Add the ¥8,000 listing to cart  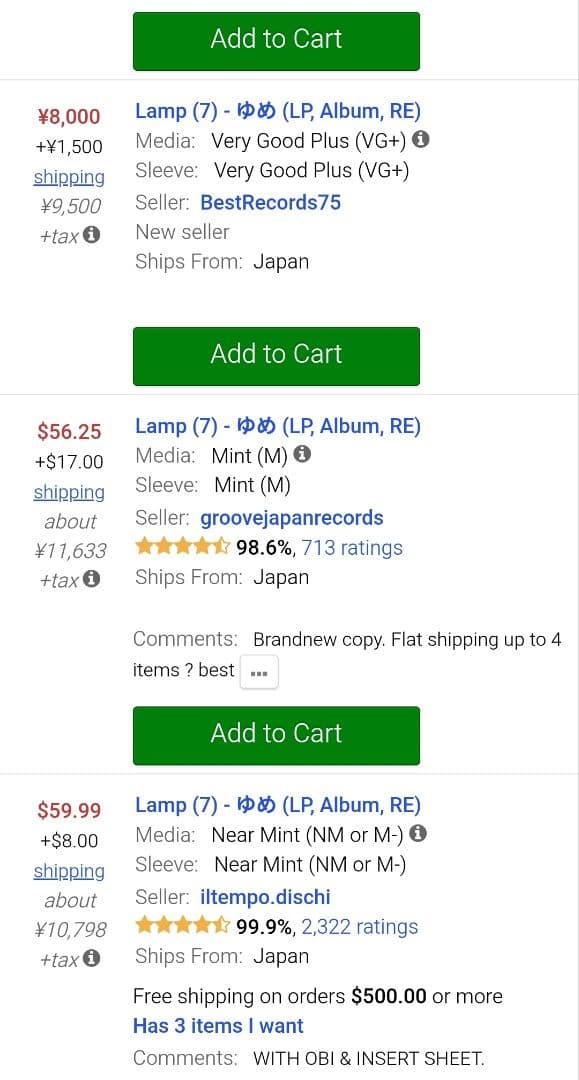click(276, 356)
